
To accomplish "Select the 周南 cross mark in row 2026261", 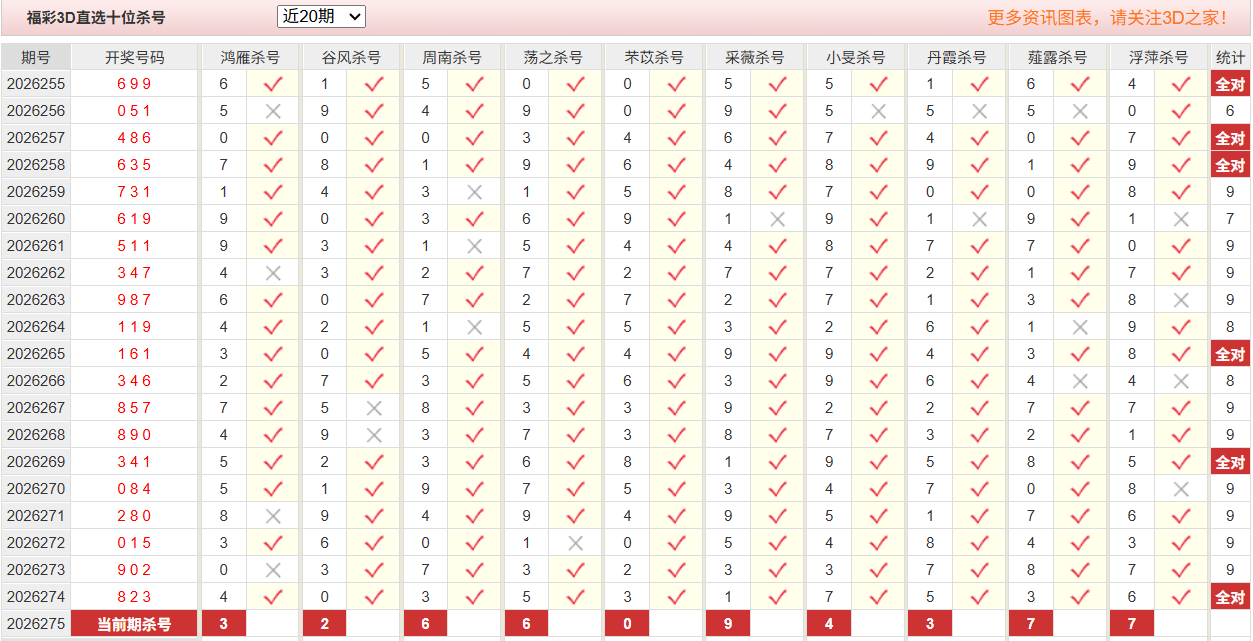I will [x=475, y=246].
